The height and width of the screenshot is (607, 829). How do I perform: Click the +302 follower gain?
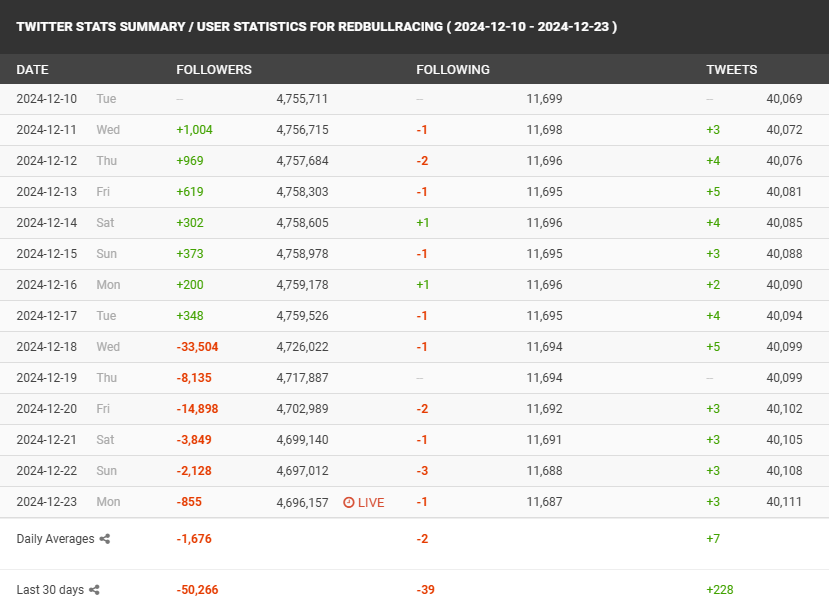click(190, 223)
